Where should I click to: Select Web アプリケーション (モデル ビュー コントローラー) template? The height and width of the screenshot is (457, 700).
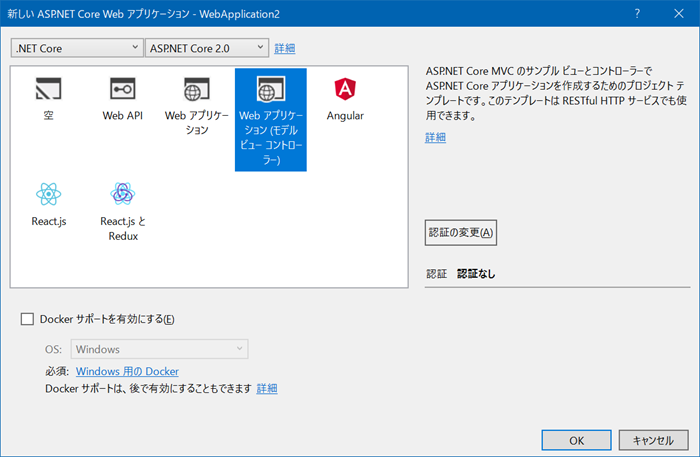point(271,120)
